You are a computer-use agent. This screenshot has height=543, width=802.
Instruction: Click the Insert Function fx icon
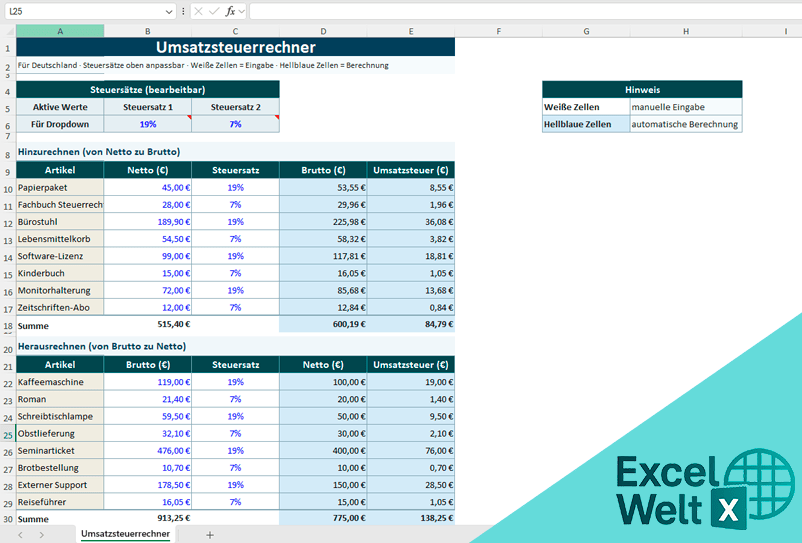[x=229, y=11]
